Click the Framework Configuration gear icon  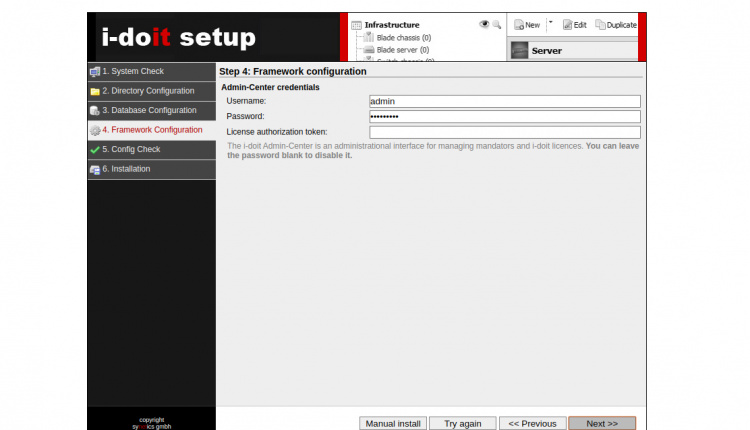pyautogui.click(x=95, y=130)
